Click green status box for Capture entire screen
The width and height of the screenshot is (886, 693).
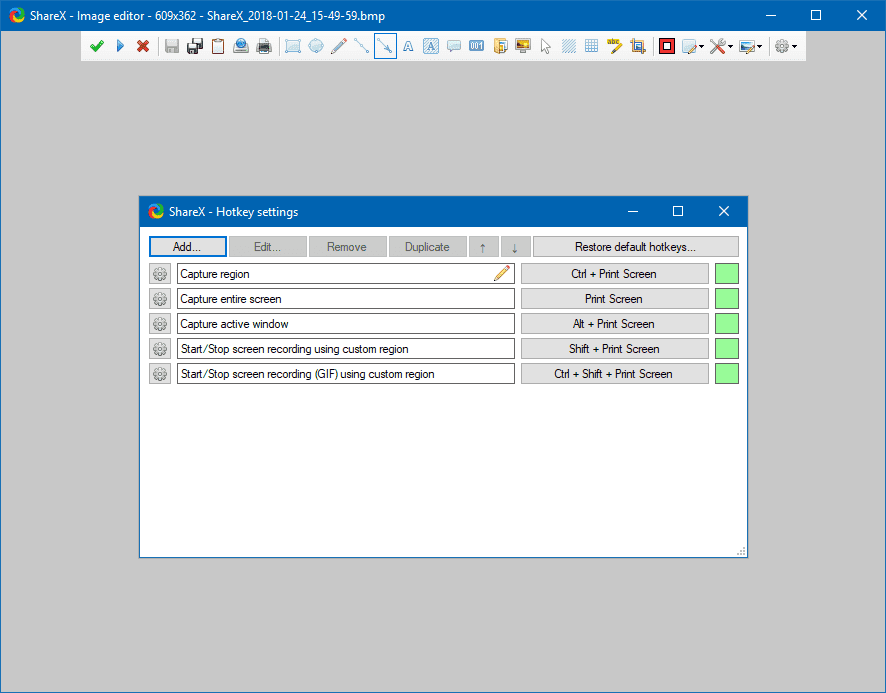click(x=727, y=298)
